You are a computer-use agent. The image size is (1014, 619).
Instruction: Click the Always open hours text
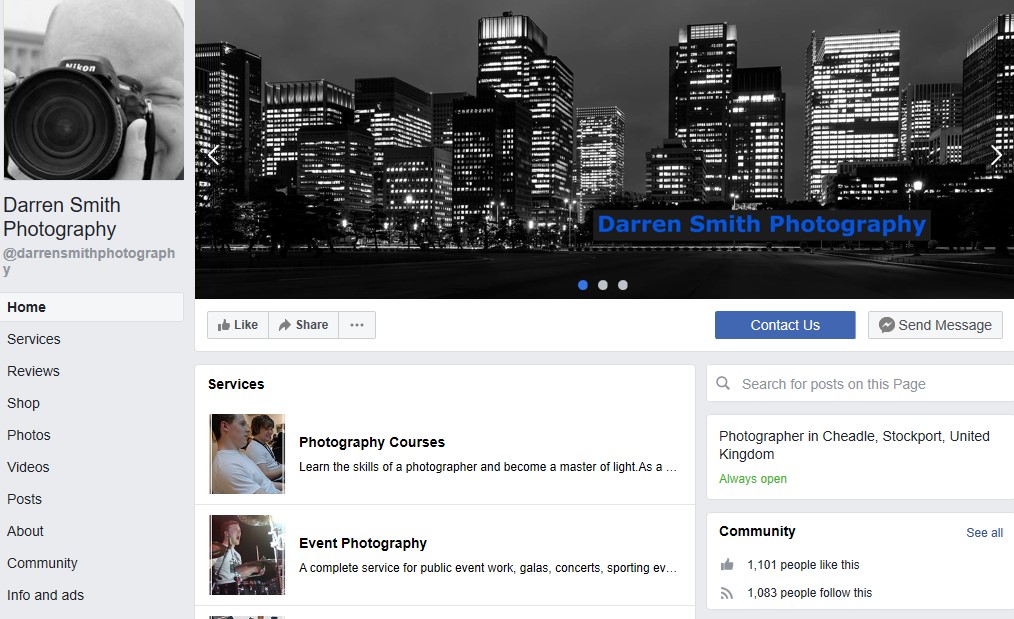[753, 479]
